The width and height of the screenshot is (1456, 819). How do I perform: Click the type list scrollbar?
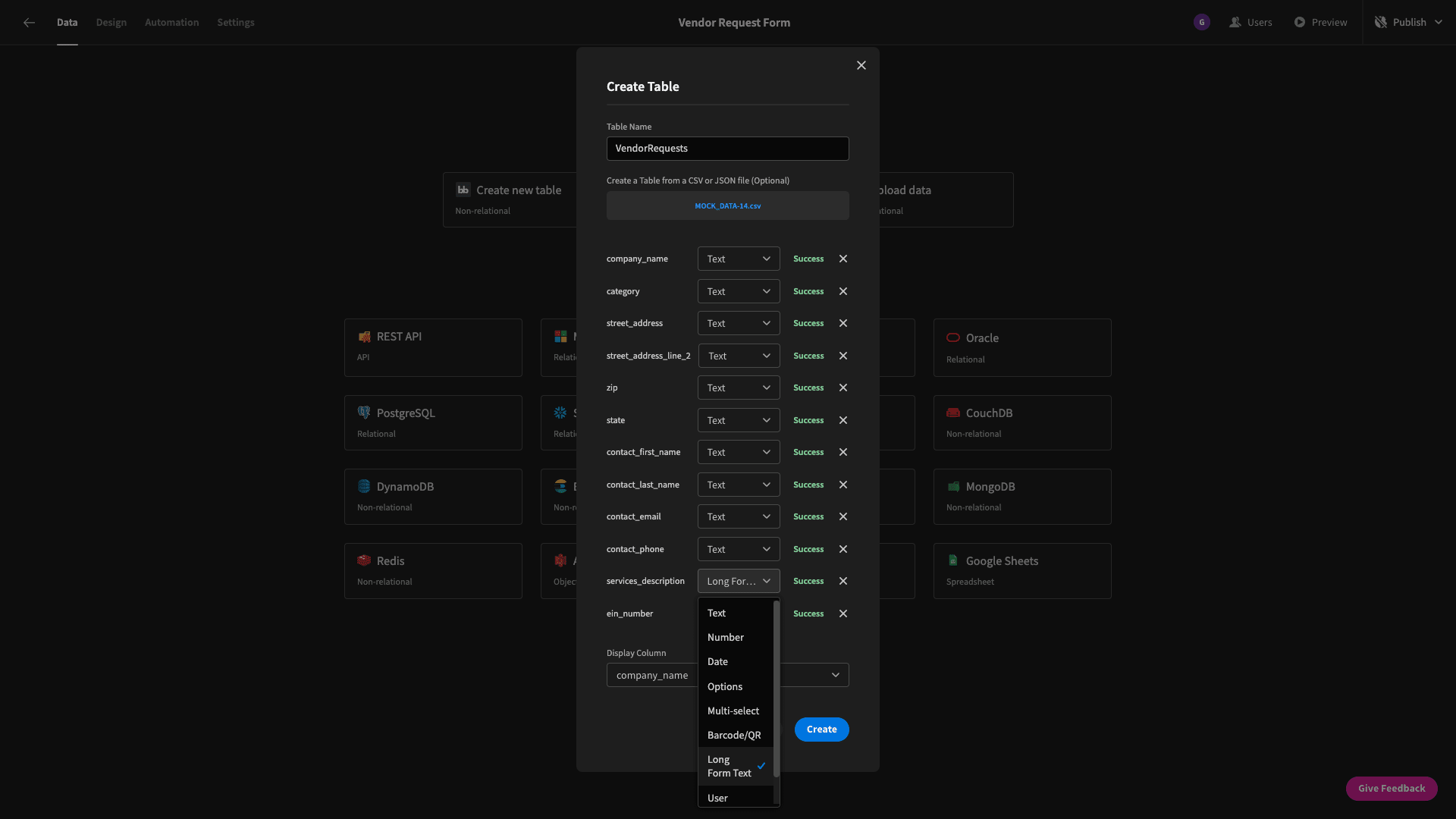776,689
